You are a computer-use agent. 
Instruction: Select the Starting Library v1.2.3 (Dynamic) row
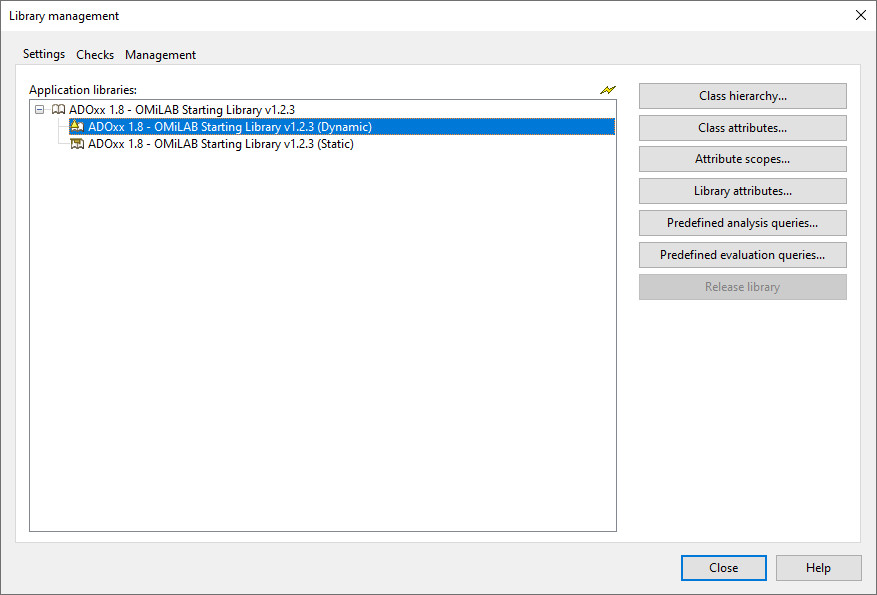point(342,127)
